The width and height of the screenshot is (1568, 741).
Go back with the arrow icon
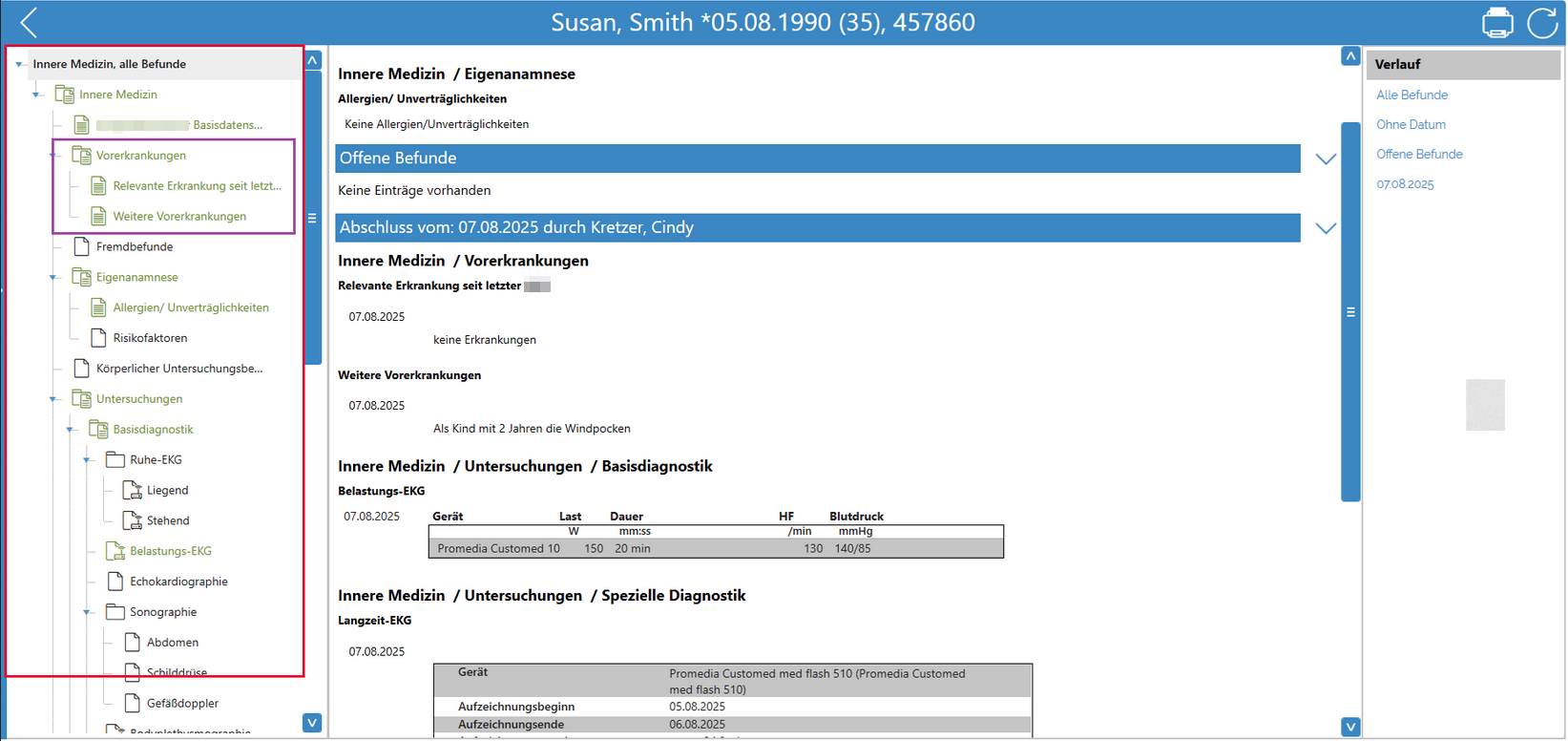click(29, 22)
